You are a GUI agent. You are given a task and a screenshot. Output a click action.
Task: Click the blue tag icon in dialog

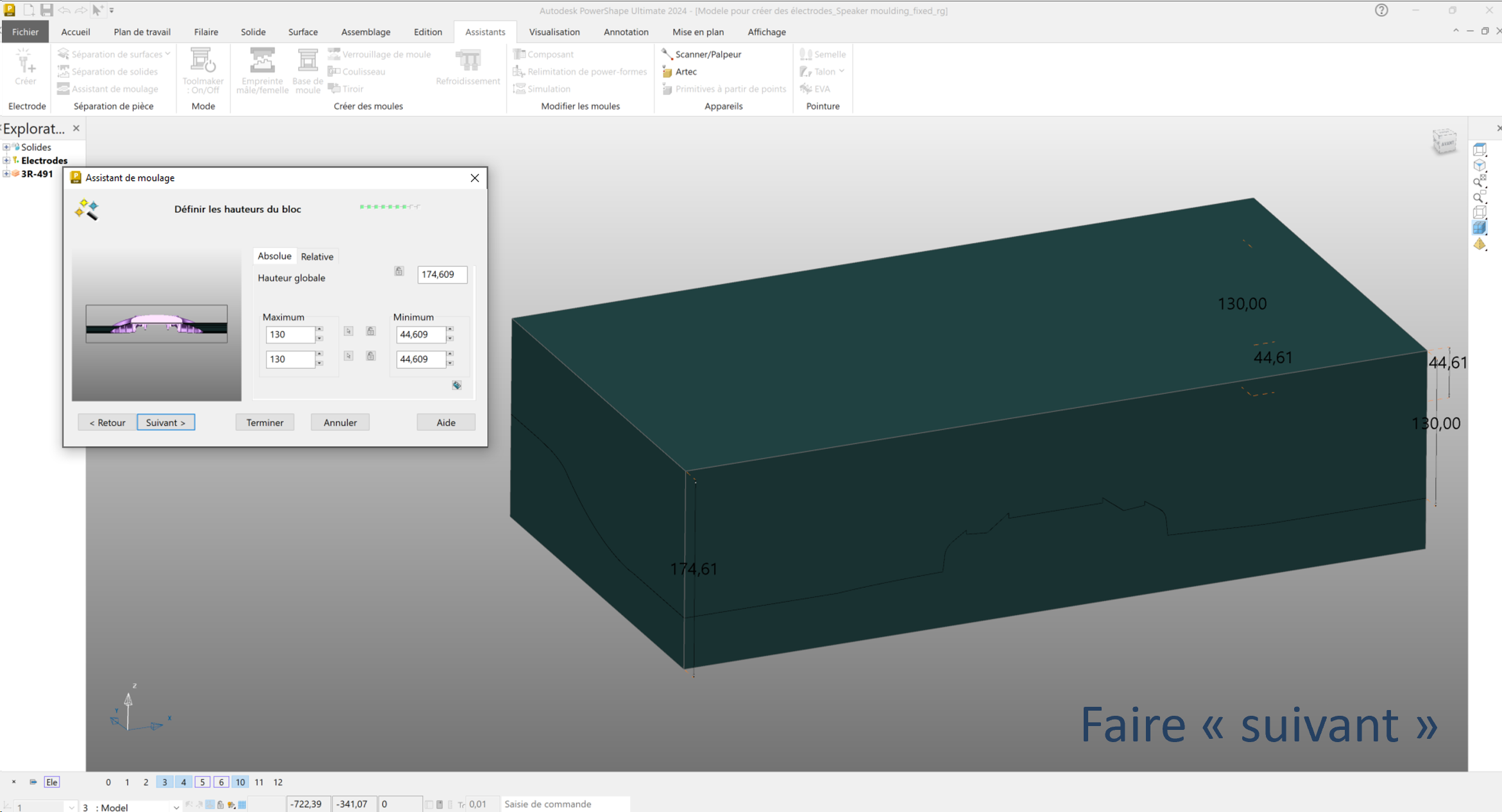click(456, 385)
